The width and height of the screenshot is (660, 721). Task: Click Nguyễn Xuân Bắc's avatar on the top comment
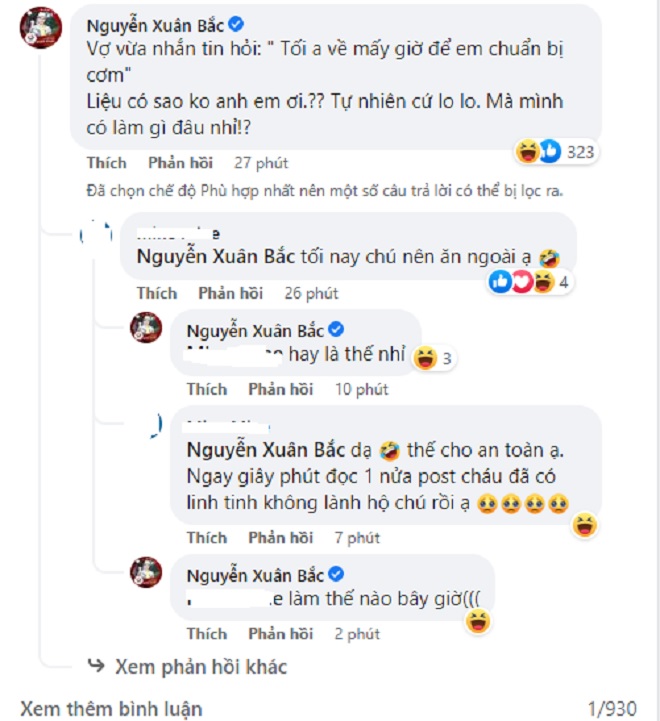pos(44,31)
